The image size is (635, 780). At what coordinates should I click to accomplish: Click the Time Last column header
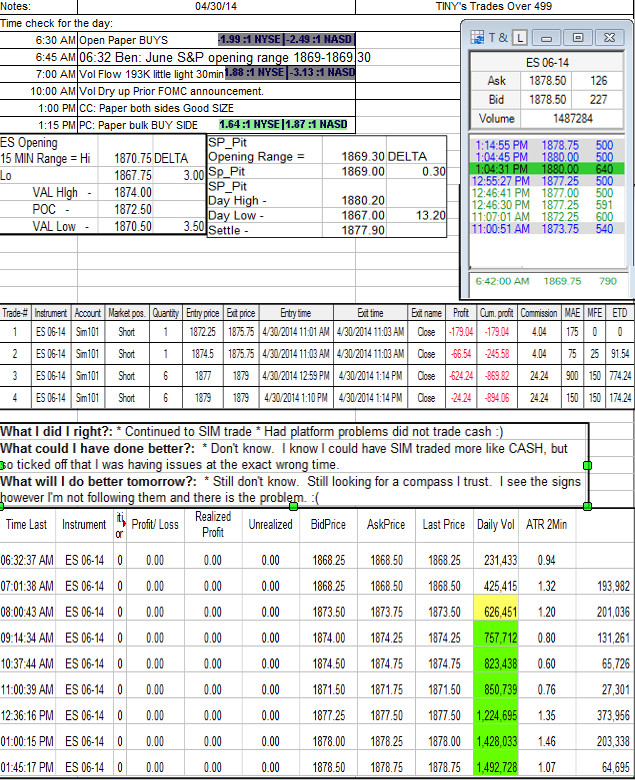tap(26, 524)
